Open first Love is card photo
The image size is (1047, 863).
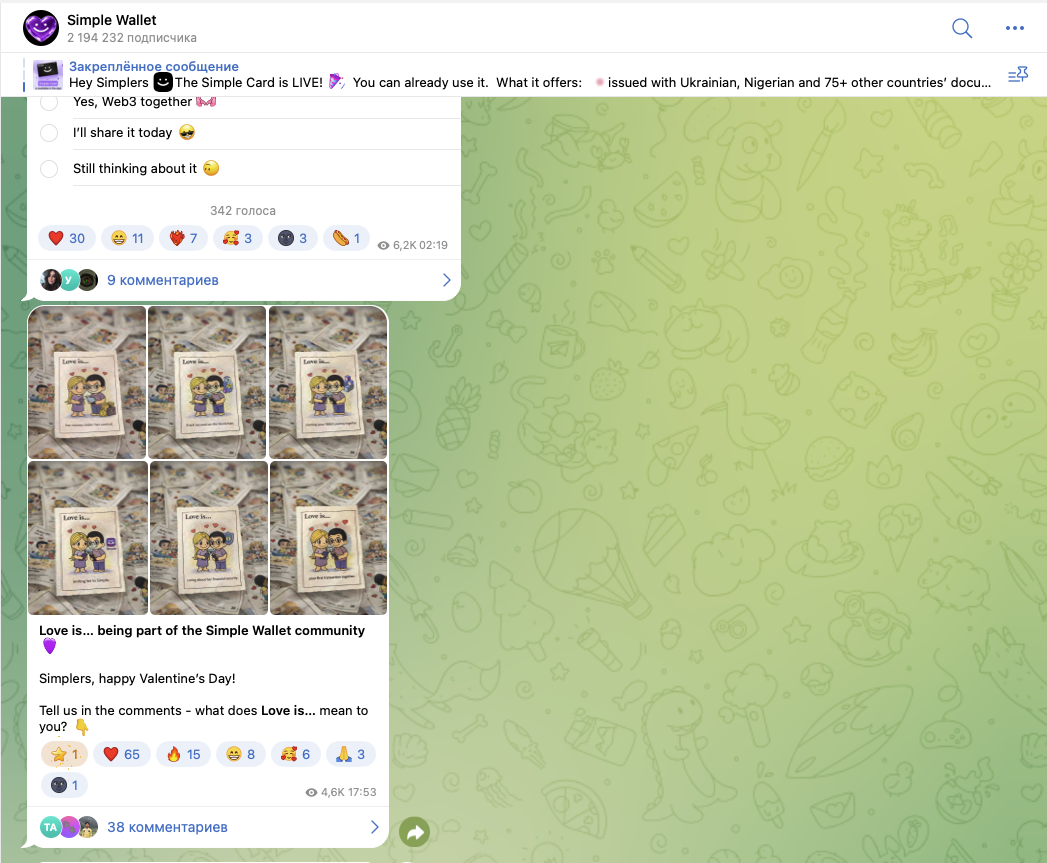point(87,382)
